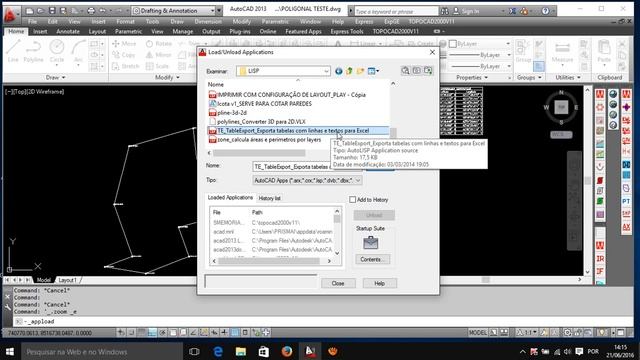This screenshot has width=640, height=360.
Task: Select the Line tool in the ribbon
Action: [13, 51]
